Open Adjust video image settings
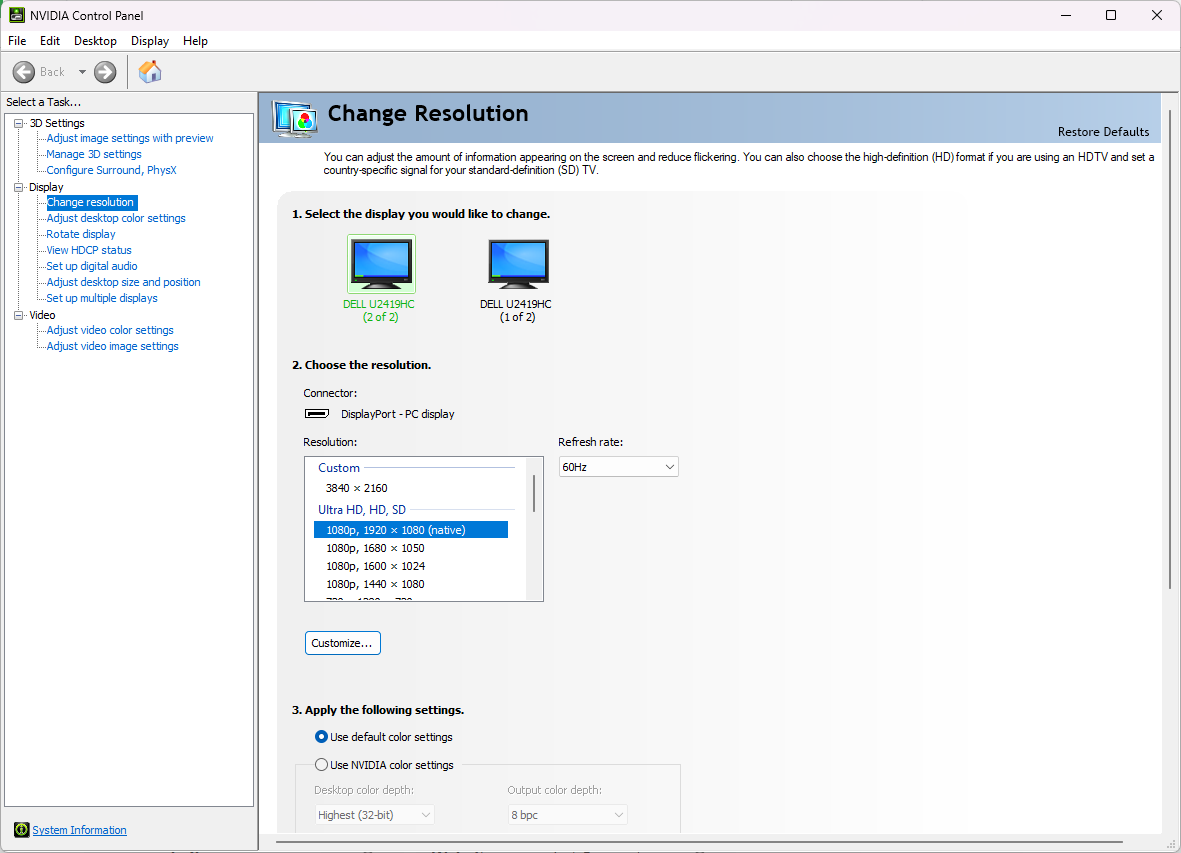This screenshot has width=1181, height=853. click(112, 346)
